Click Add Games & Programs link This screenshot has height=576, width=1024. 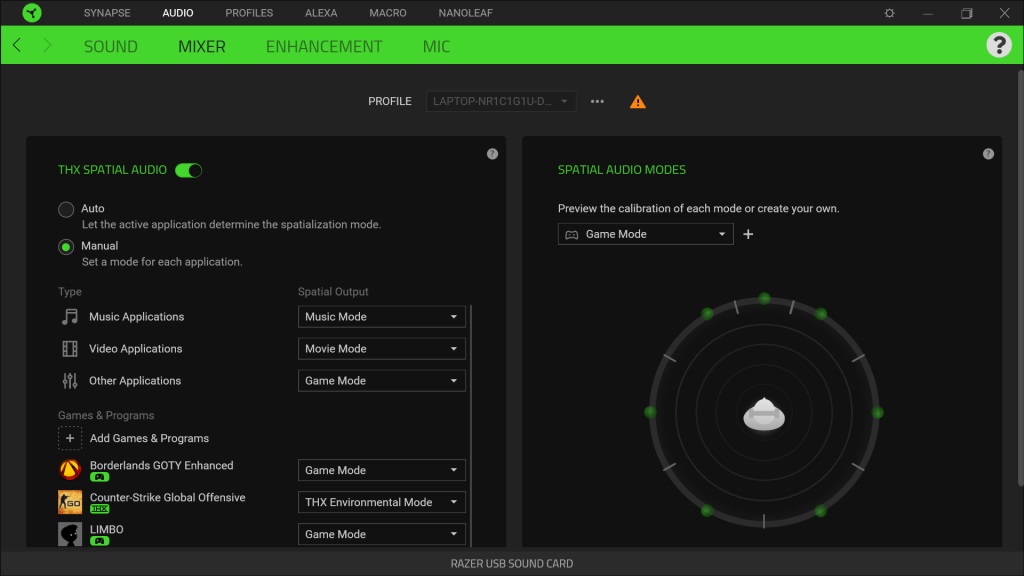tap(149, 438)
